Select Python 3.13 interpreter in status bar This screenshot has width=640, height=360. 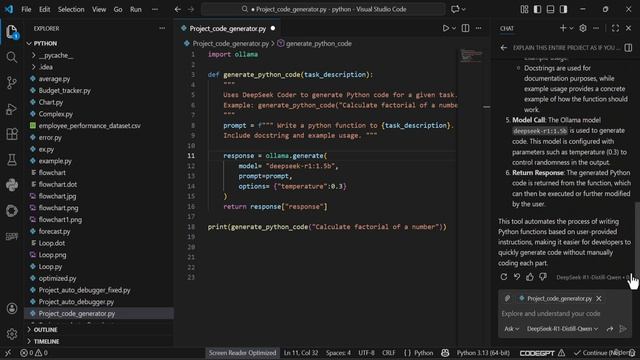[483, 353]
